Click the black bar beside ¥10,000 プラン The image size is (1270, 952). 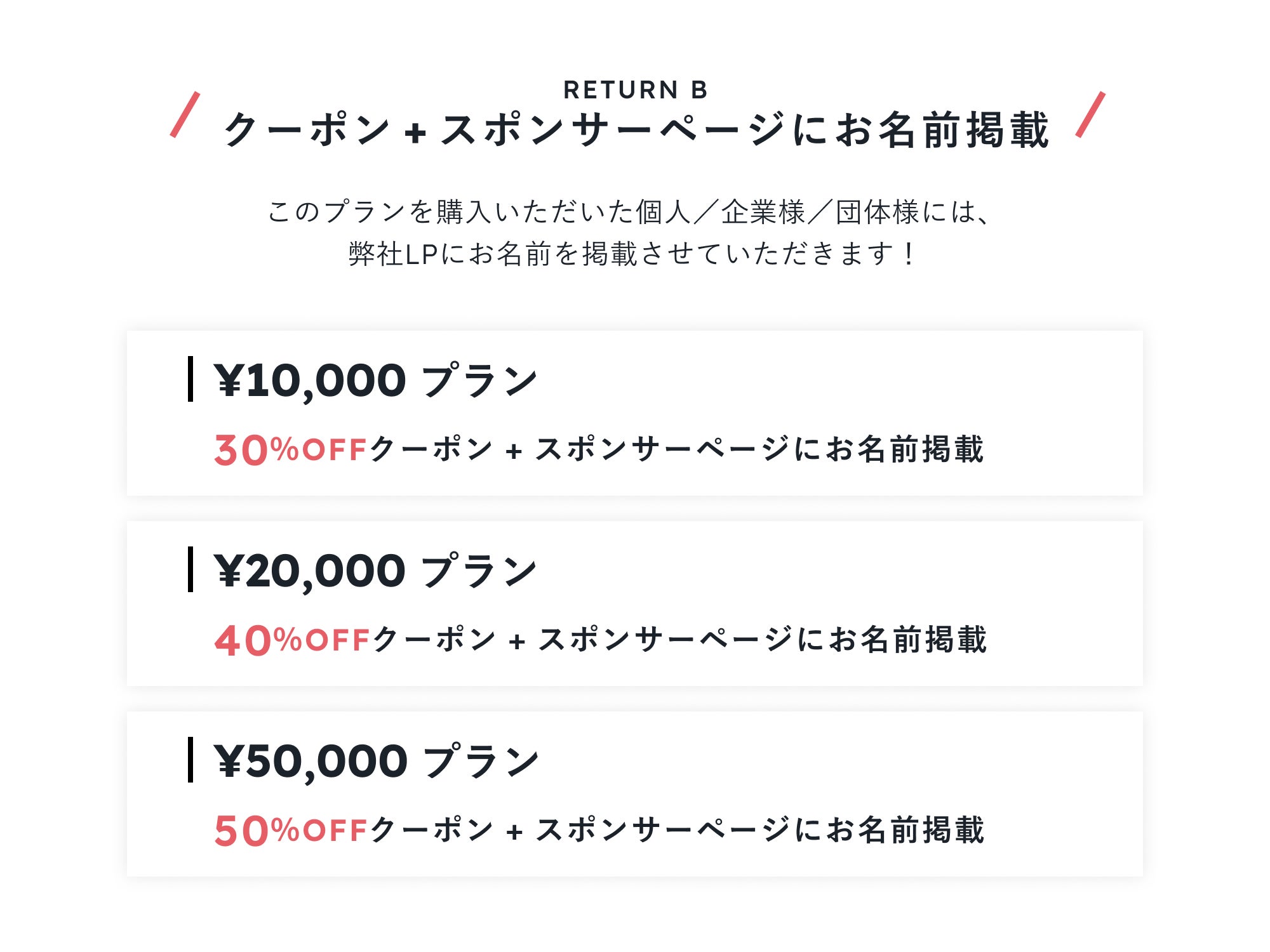click(190, 379)
